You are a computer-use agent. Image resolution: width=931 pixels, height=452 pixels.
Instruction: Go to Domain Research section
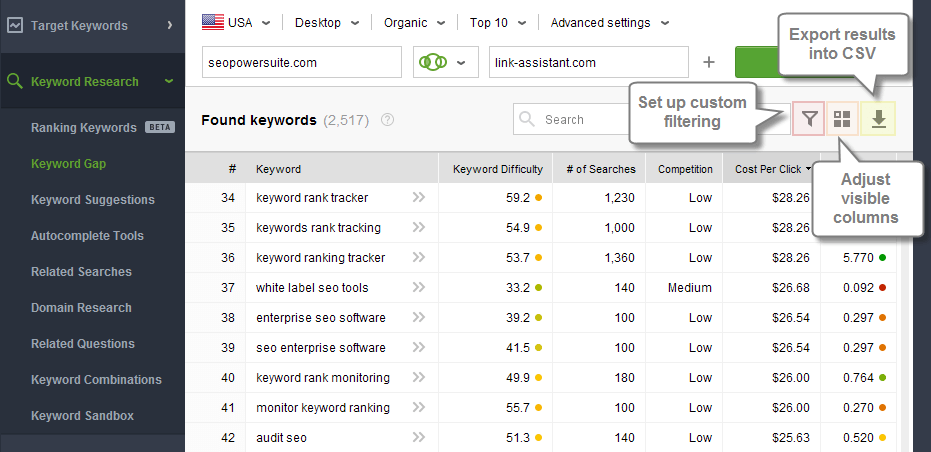(x=81, y=308)
